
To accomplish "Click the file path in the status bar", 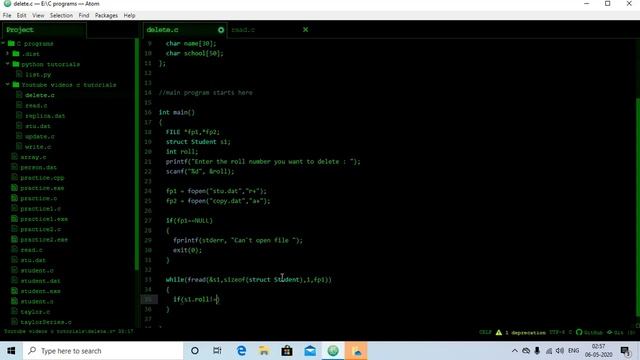I will pyautogui.click(x=60, y=331).
